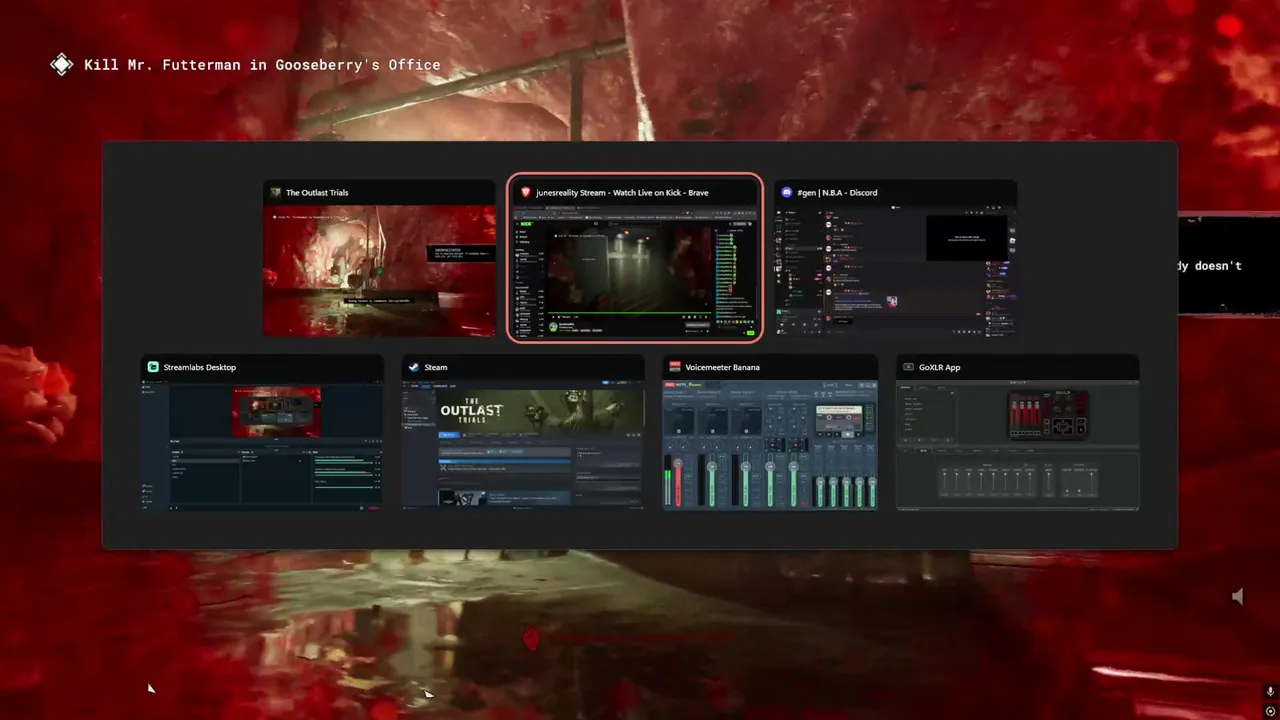Screen dimensions: 1280x720
Task: Switch to the GoXLR App window preview
Action: [x=1017, y=446]
